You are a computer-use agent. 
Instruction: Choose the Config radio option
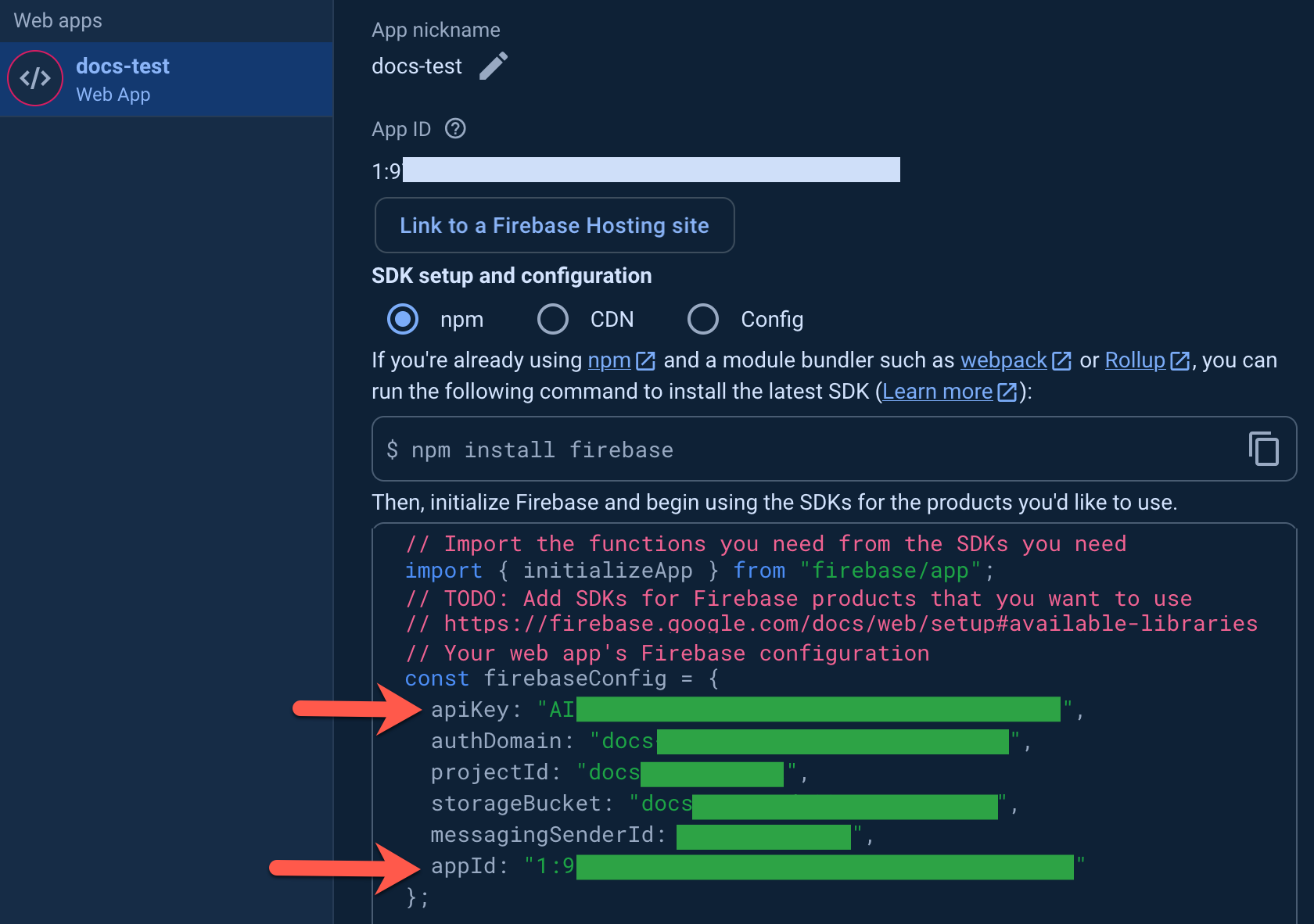[702, 319]
